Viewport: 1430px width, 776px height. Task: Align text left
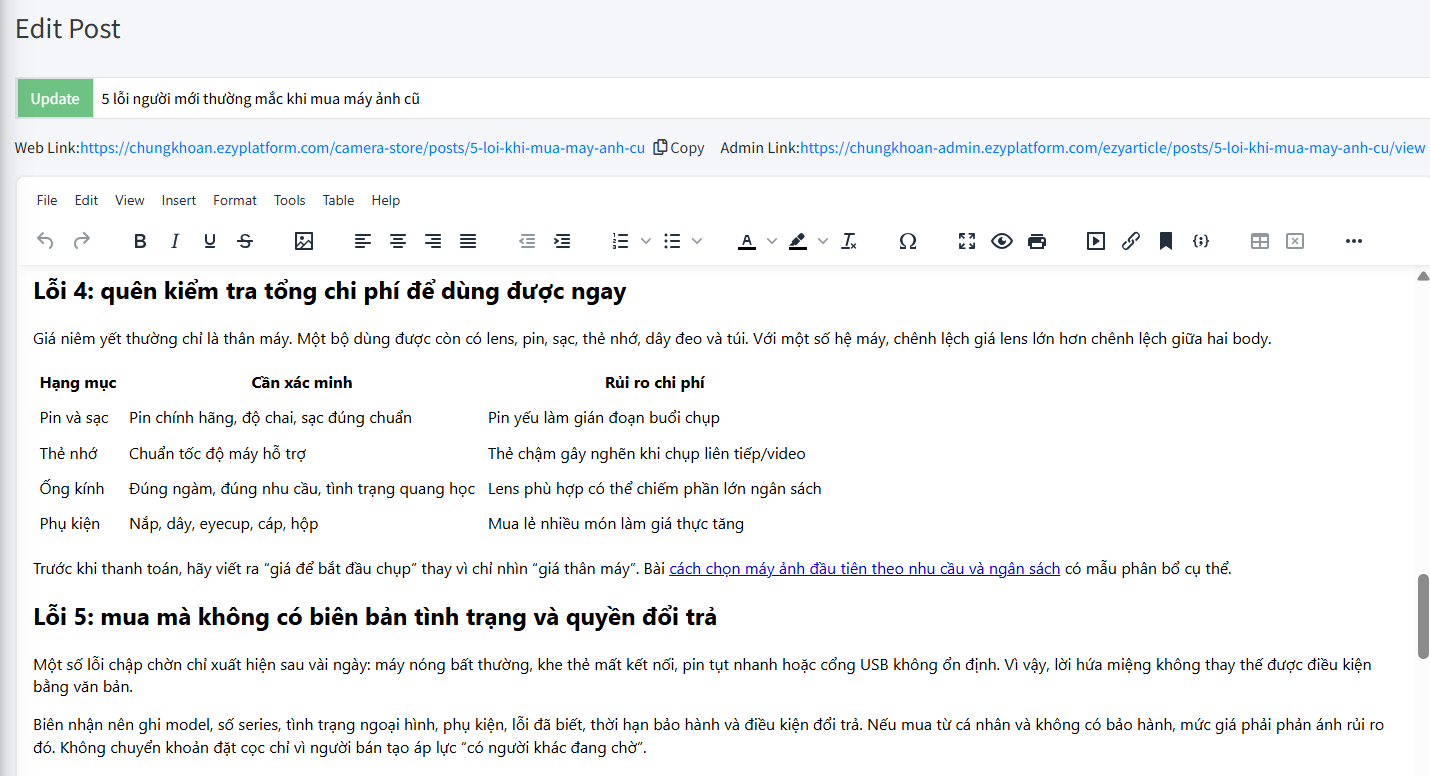coord(363,241)
